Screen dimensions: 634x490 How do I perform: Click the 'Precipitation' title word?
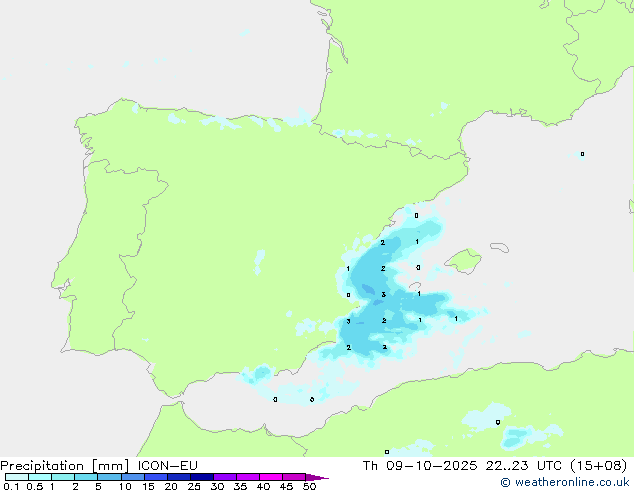pos(42,466)
